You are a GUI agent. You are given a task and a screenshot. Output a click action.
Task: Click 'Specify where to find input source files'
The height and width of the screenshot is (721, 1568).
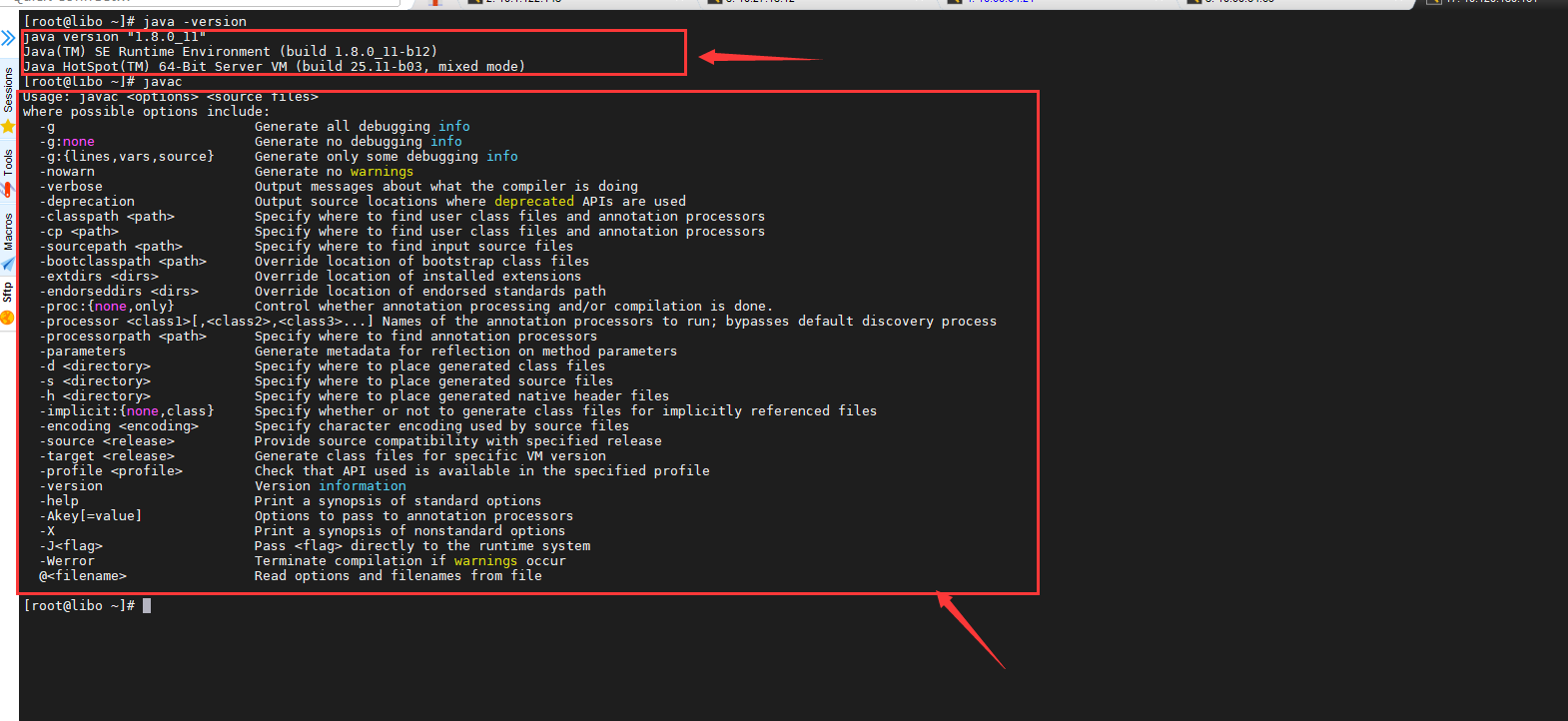pos(414,247)
